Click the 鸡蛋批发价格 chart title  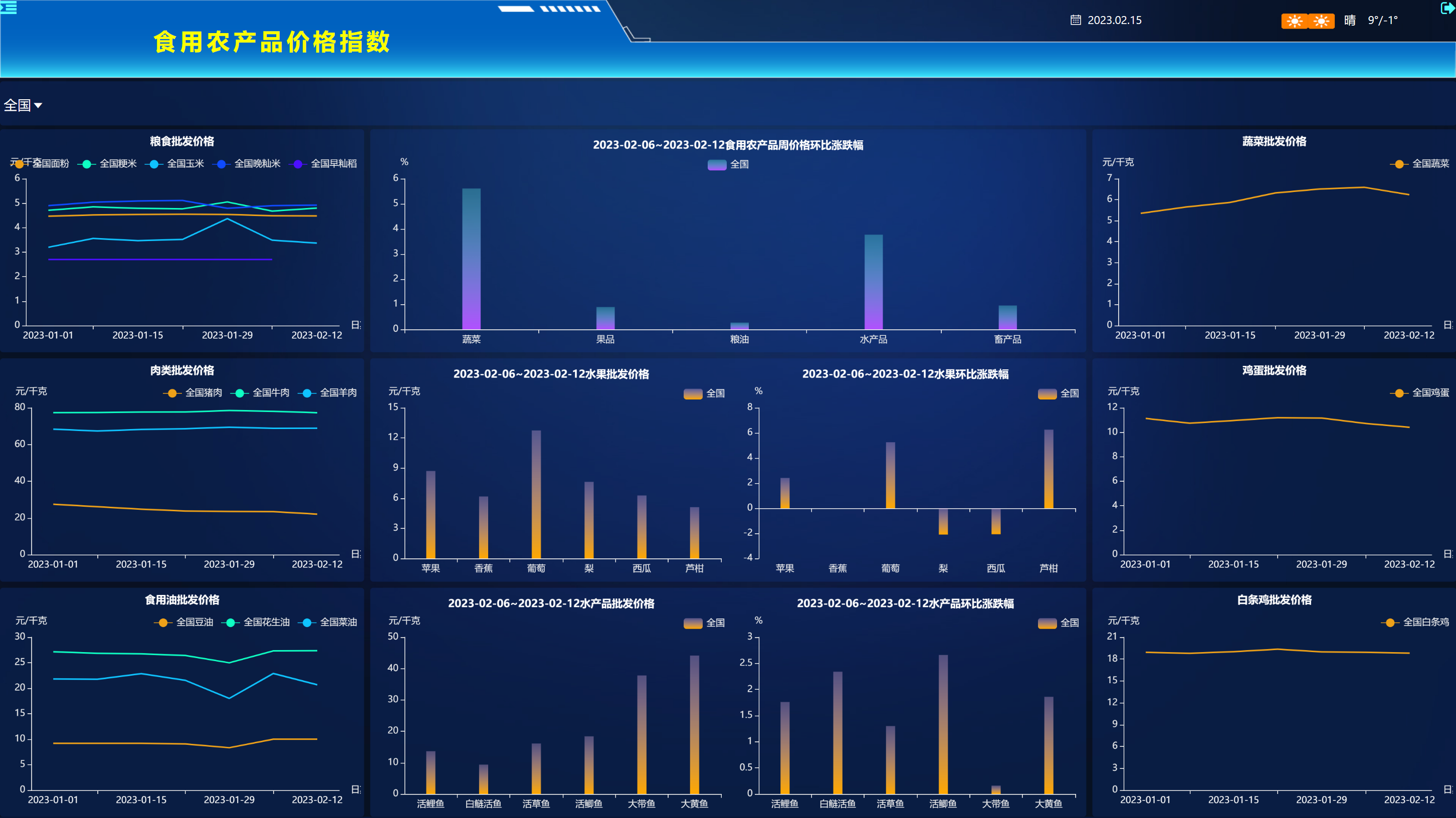point(1274,370)
